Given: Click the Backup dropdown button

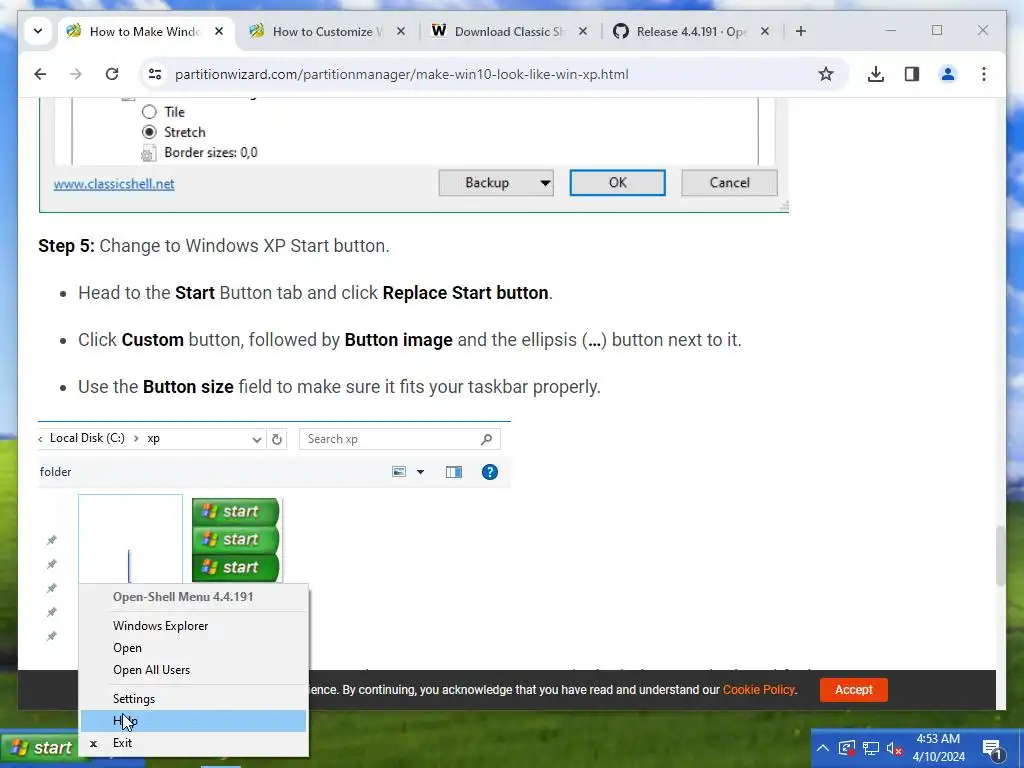Looking at the screenshot, I should (x=496, y=183).
